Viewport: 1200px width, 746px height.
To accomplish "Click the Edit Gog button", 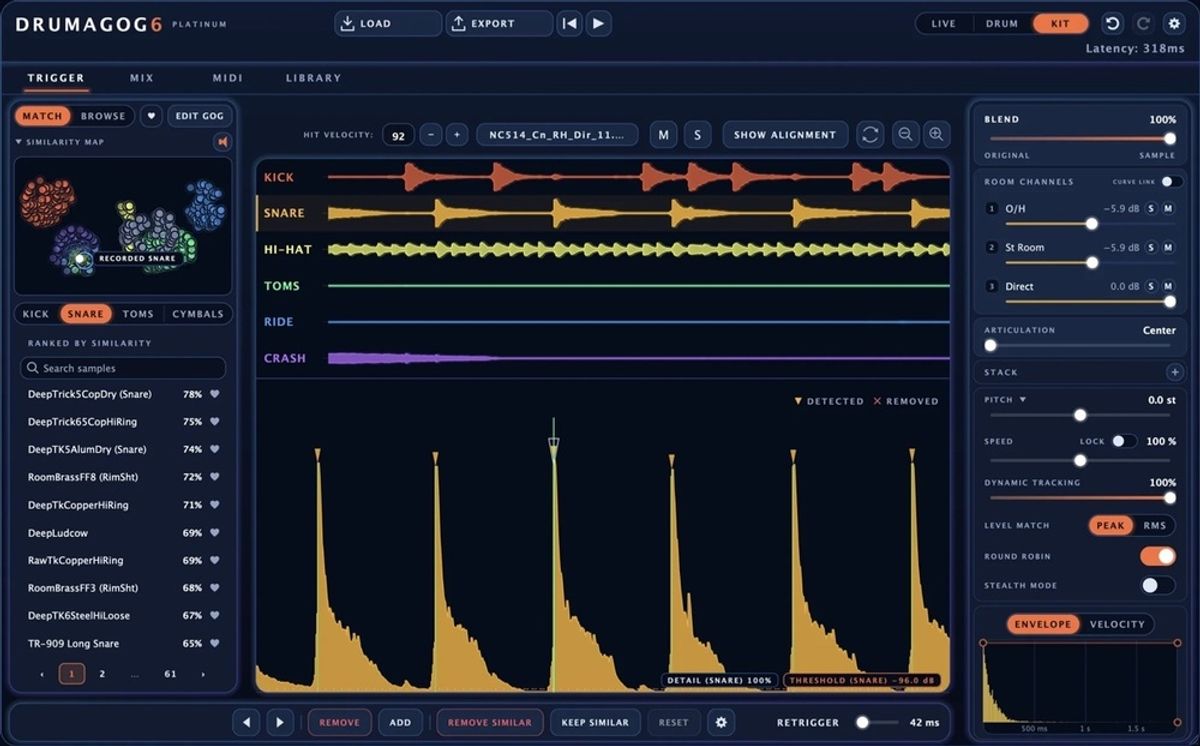I will point(200,116).
